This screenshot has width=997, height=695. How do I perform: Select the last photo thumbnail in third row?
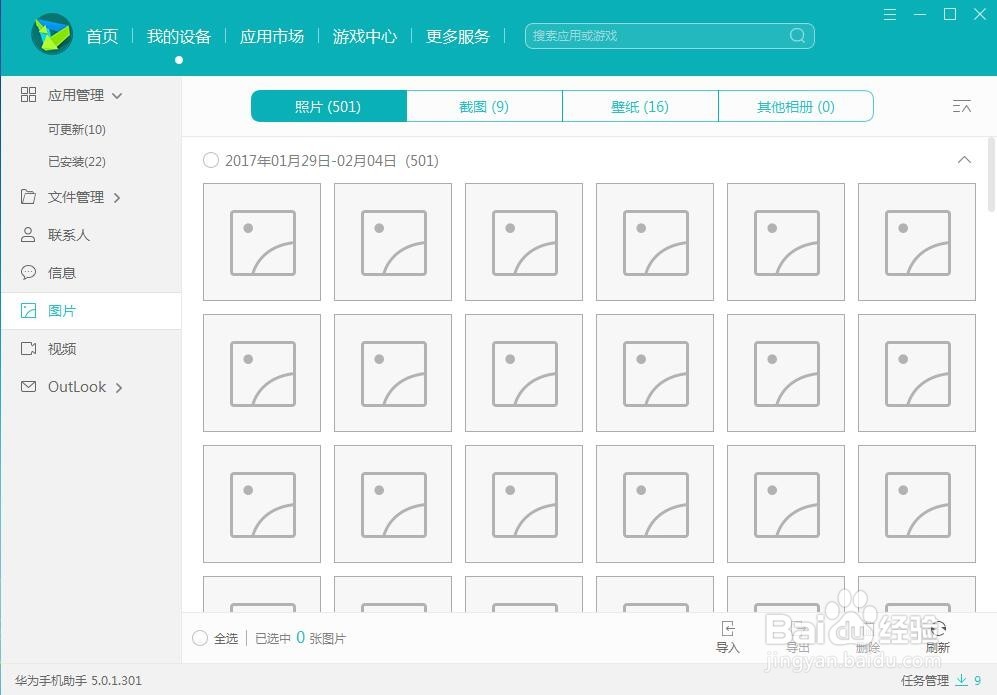[917, 504]
